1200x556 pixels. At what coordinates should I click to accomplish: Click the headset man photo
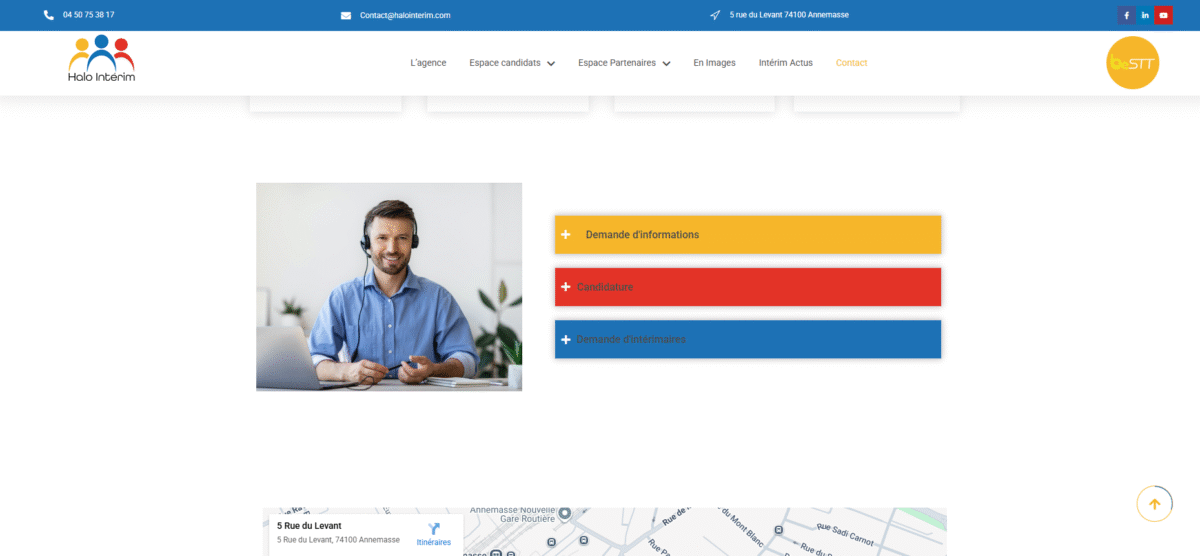point(389,286)
